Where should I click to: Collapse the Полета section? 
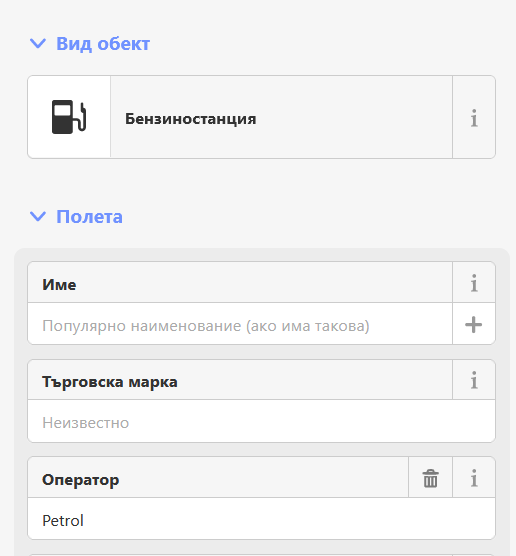coord(76,216)
